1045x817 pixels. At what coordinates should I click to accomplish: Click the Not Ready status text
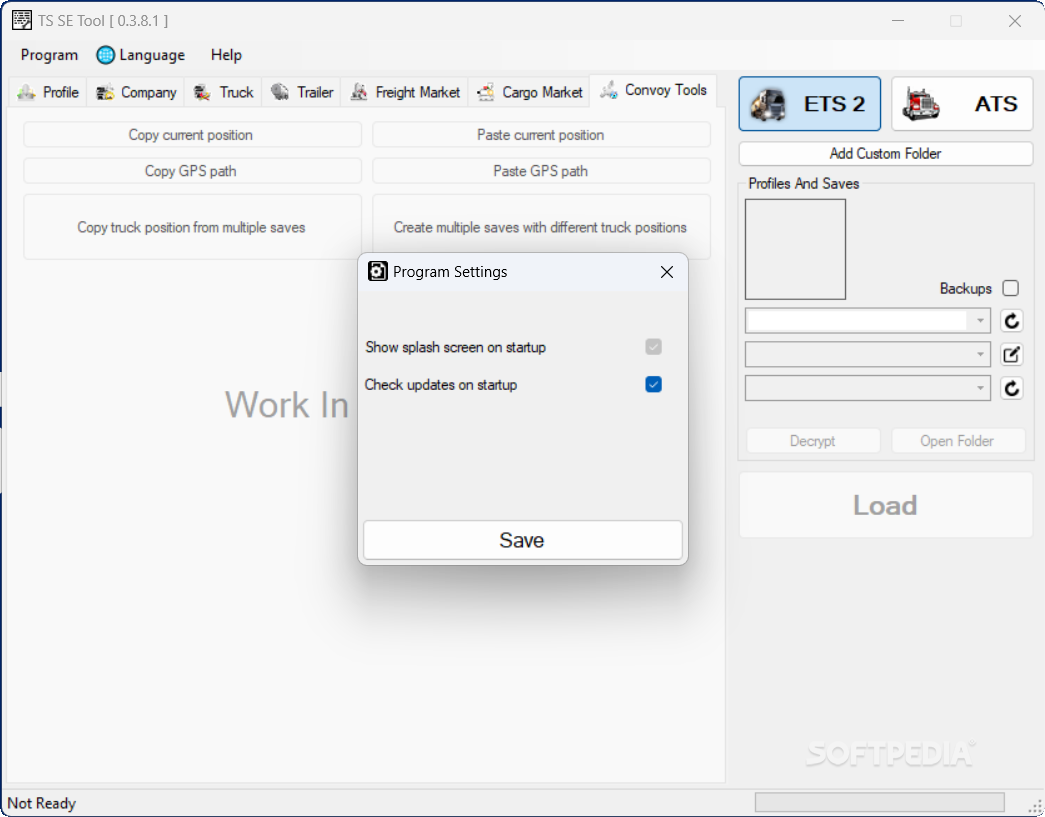tap(41, 803)
